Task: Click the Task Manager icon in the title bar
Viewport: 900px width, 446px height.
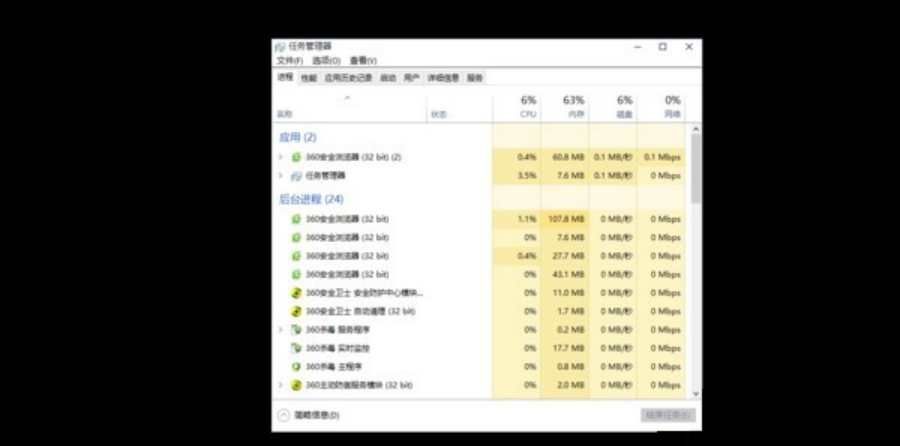Action: [280, 46]
